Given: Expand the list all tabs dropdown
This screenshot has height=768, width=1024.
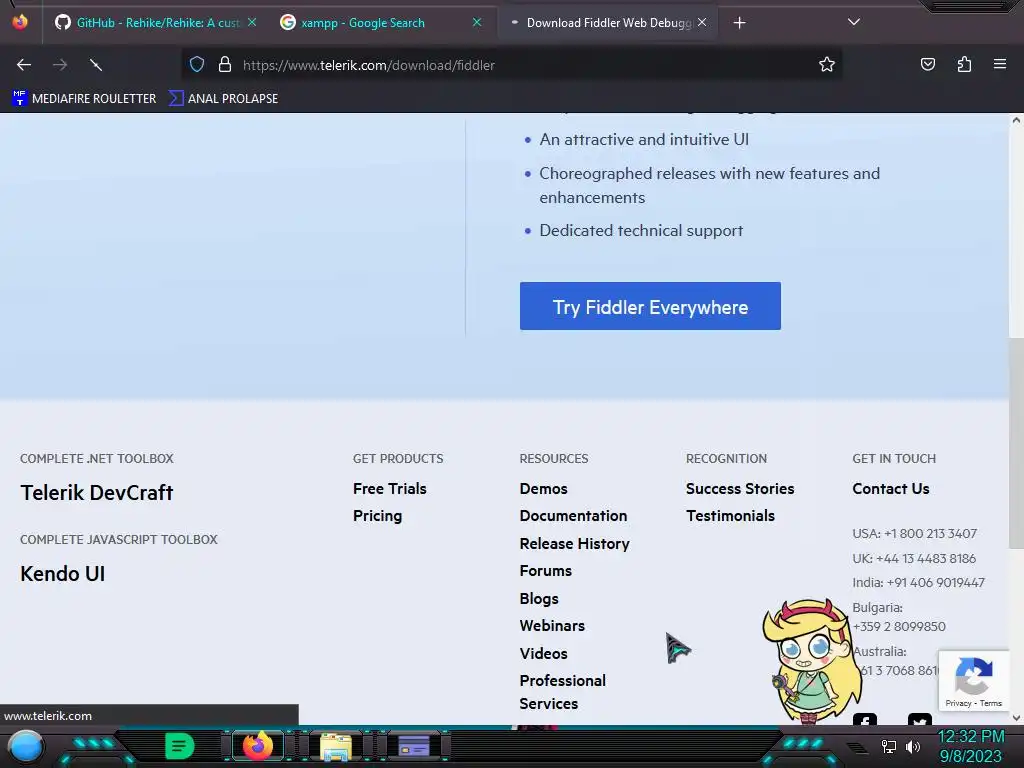Looking at the screenshot, I should click(x=854, y=22).
